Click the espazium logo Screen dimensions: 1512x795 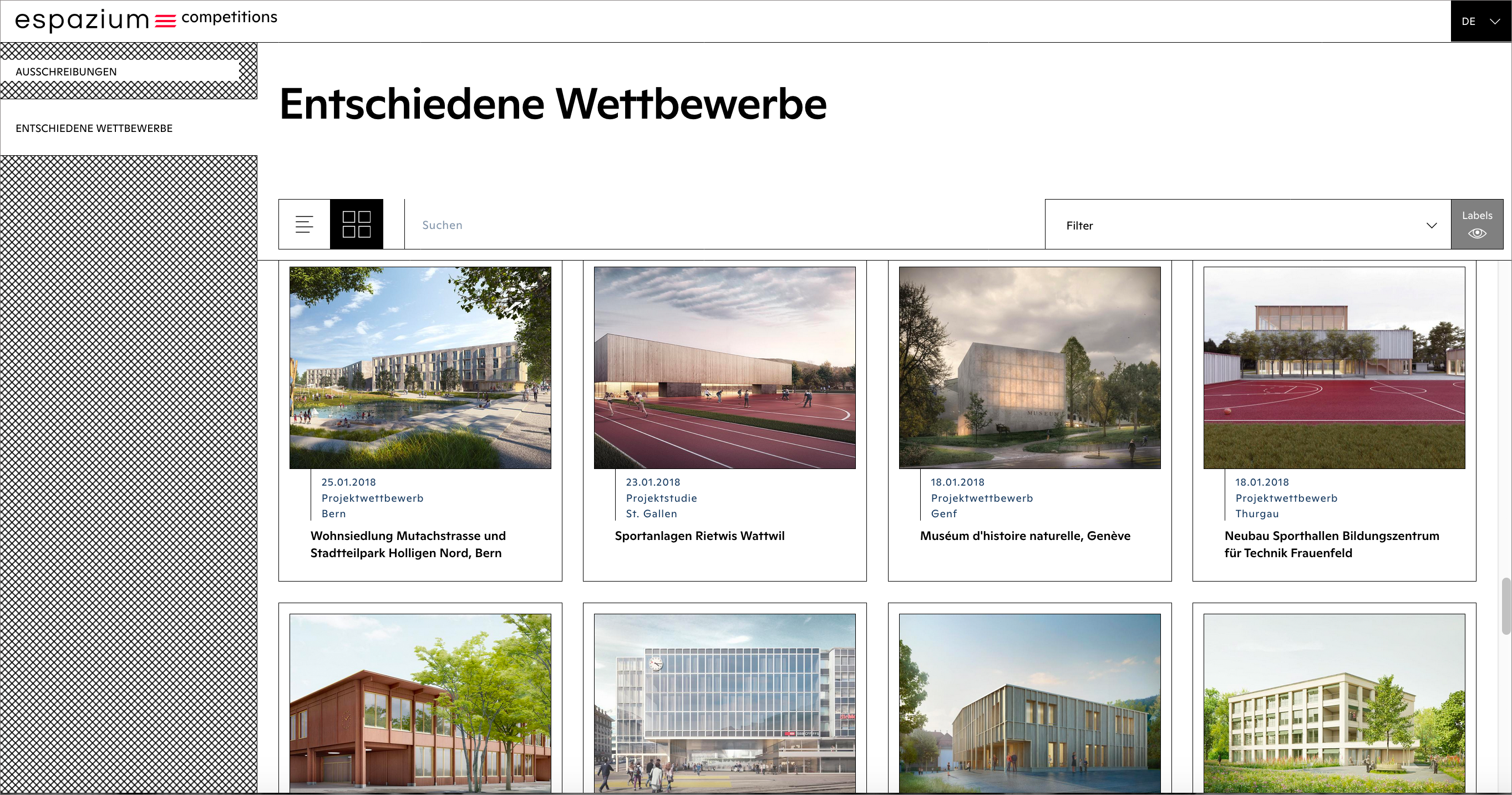(82, 20)
